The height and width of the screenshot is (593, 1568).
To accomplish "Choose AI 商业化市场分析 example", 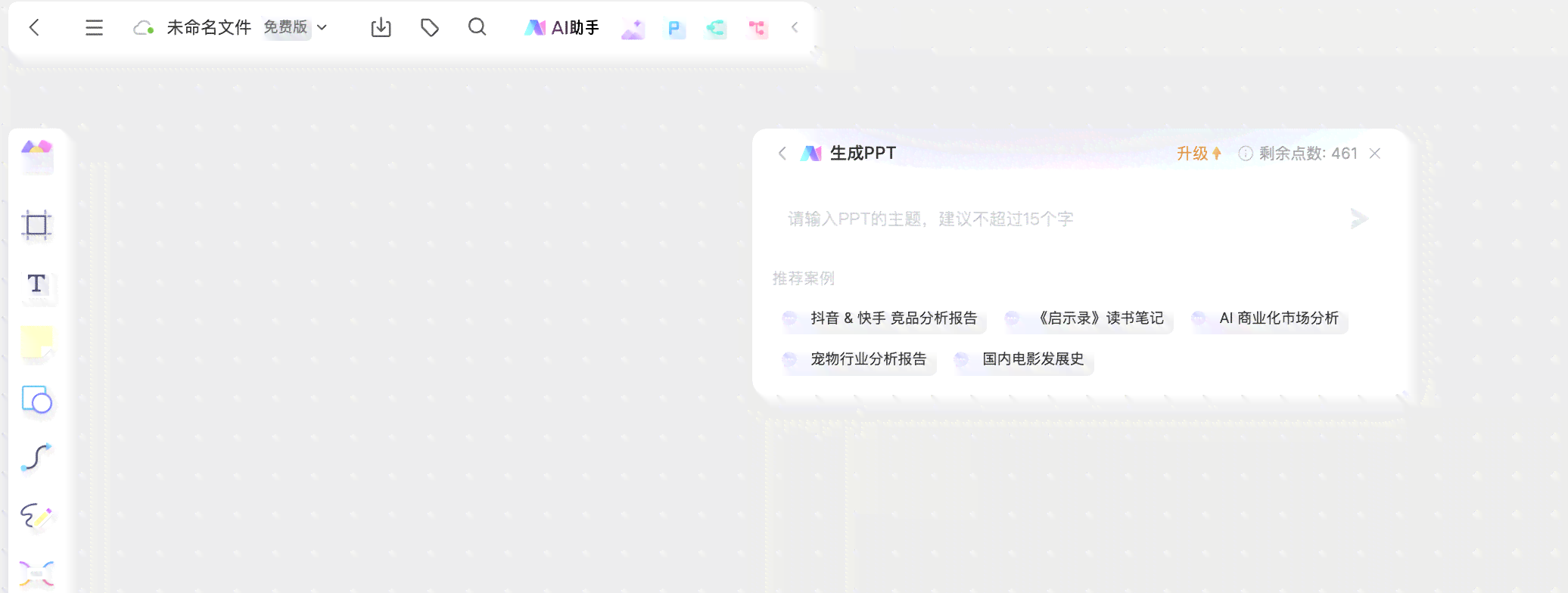I will pyautogui.click(x=1268, y=318).
